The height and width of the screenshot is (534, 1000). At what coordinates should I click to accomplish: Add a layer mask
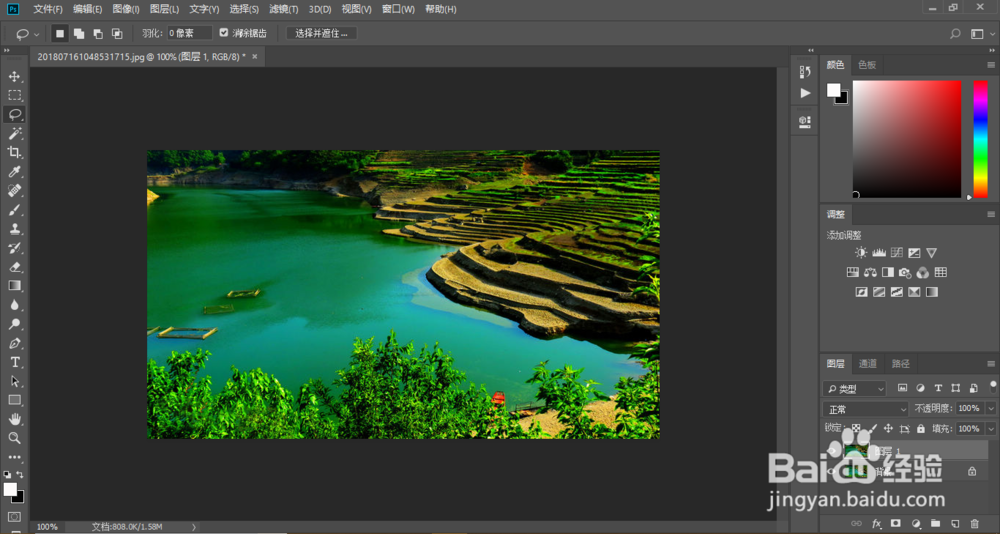(895, 523)
